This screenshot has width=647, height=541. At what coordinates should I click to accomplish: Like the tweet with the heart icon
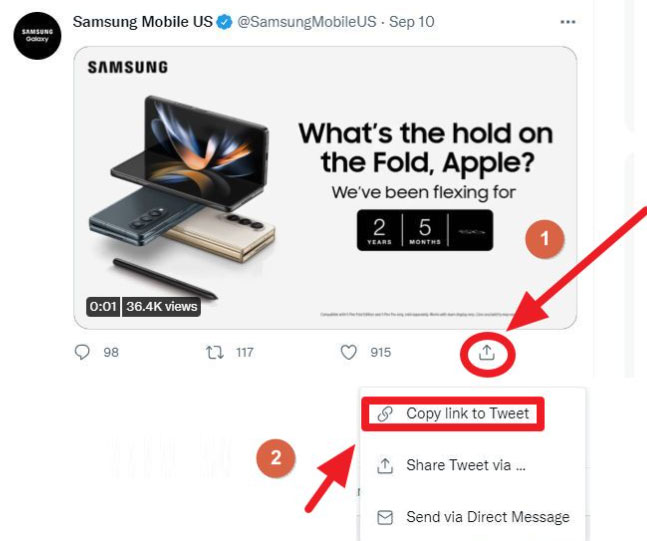tap(349, 352)
